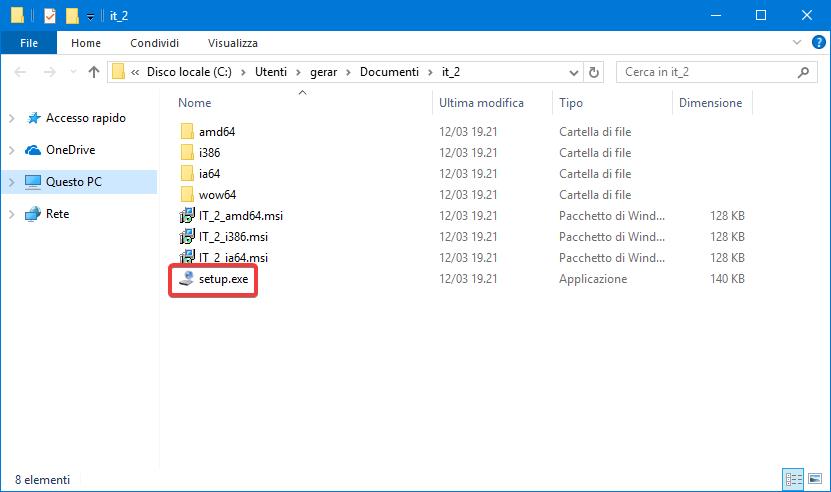Switch to large icons view button

(815, 480)
